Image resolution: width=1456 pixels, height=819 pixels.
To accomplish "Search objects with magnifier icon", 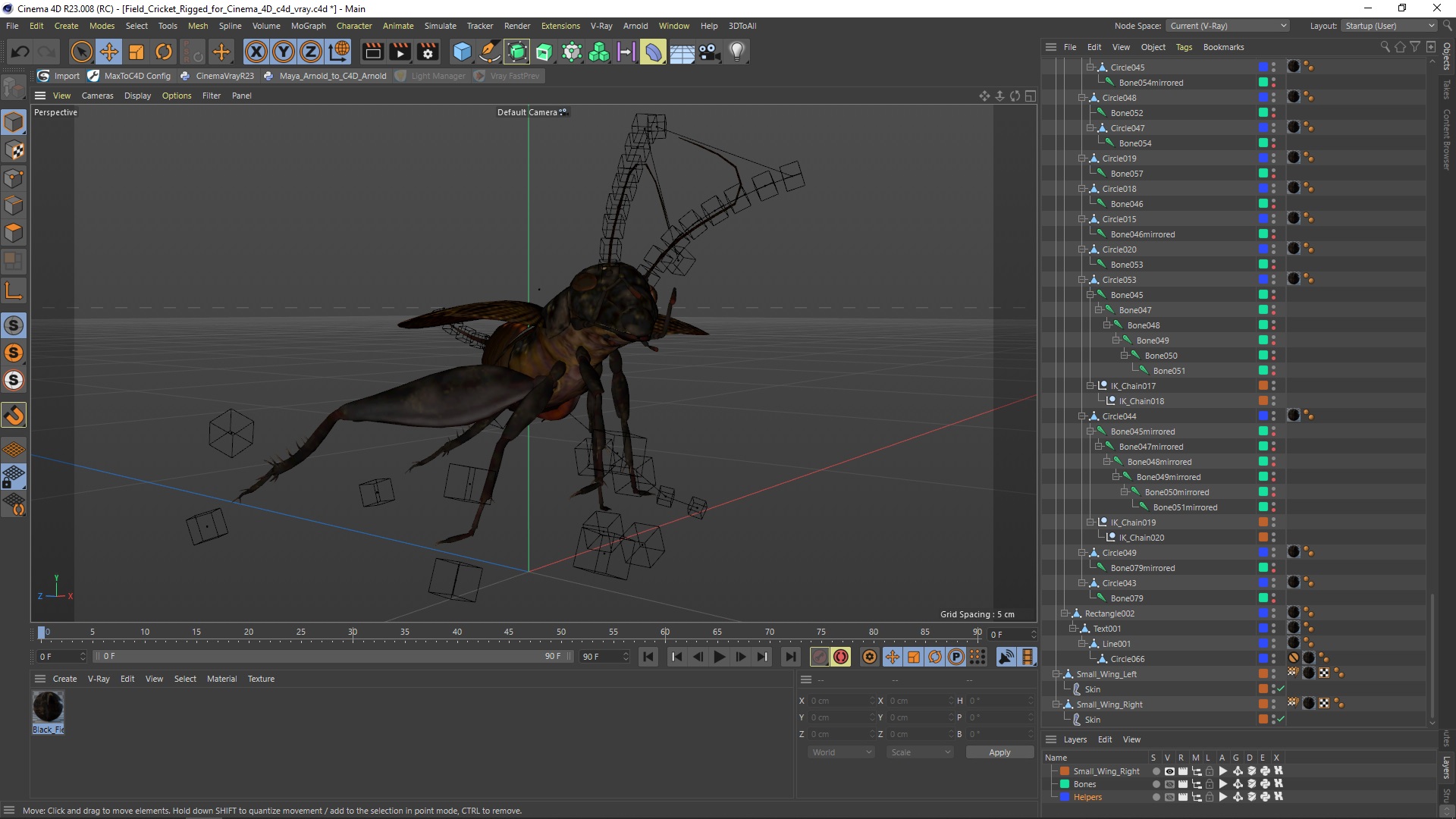I will [1385, 47].
